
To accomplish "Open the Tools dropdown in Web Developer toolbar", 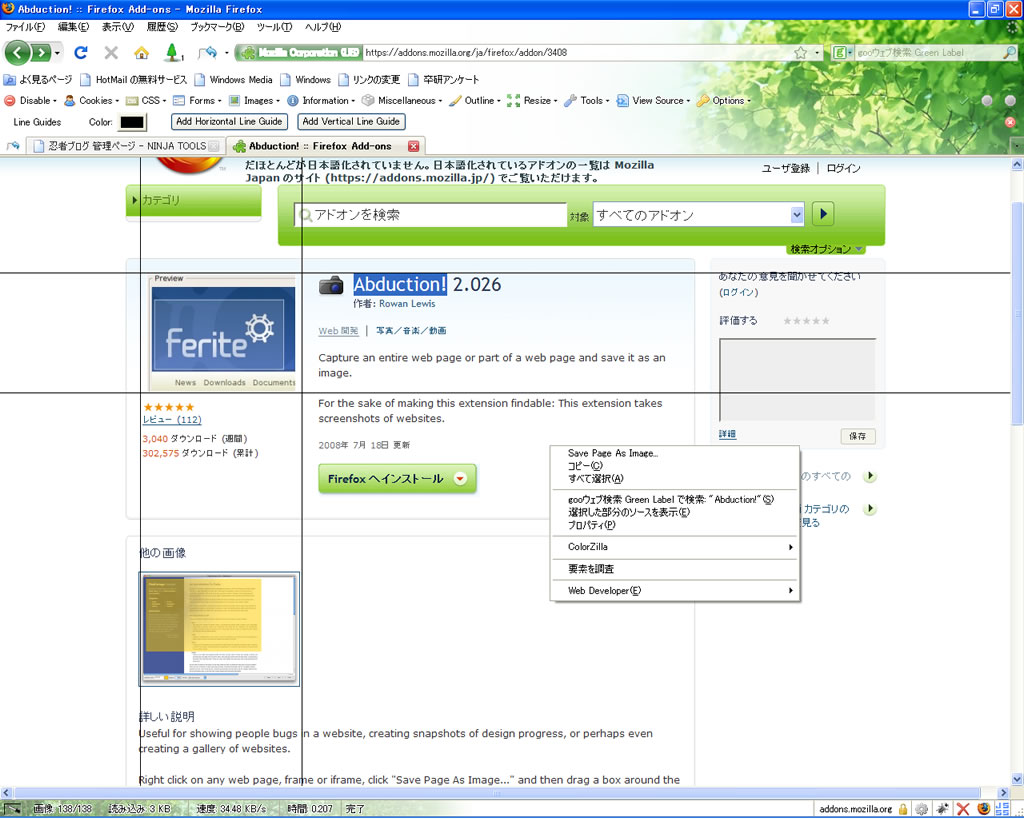I will tap(587, 101).
